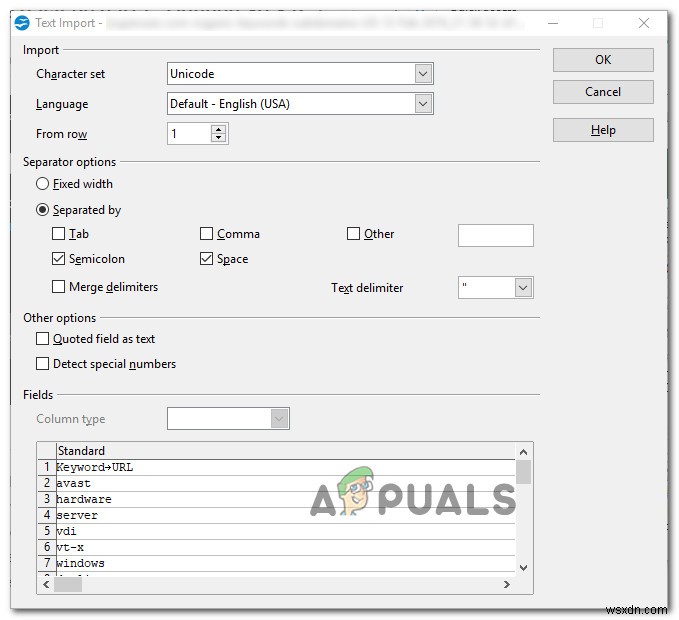Toggle Merge delimiters checkbox
This screenshot has height=620, width=679.
(58, 287)
